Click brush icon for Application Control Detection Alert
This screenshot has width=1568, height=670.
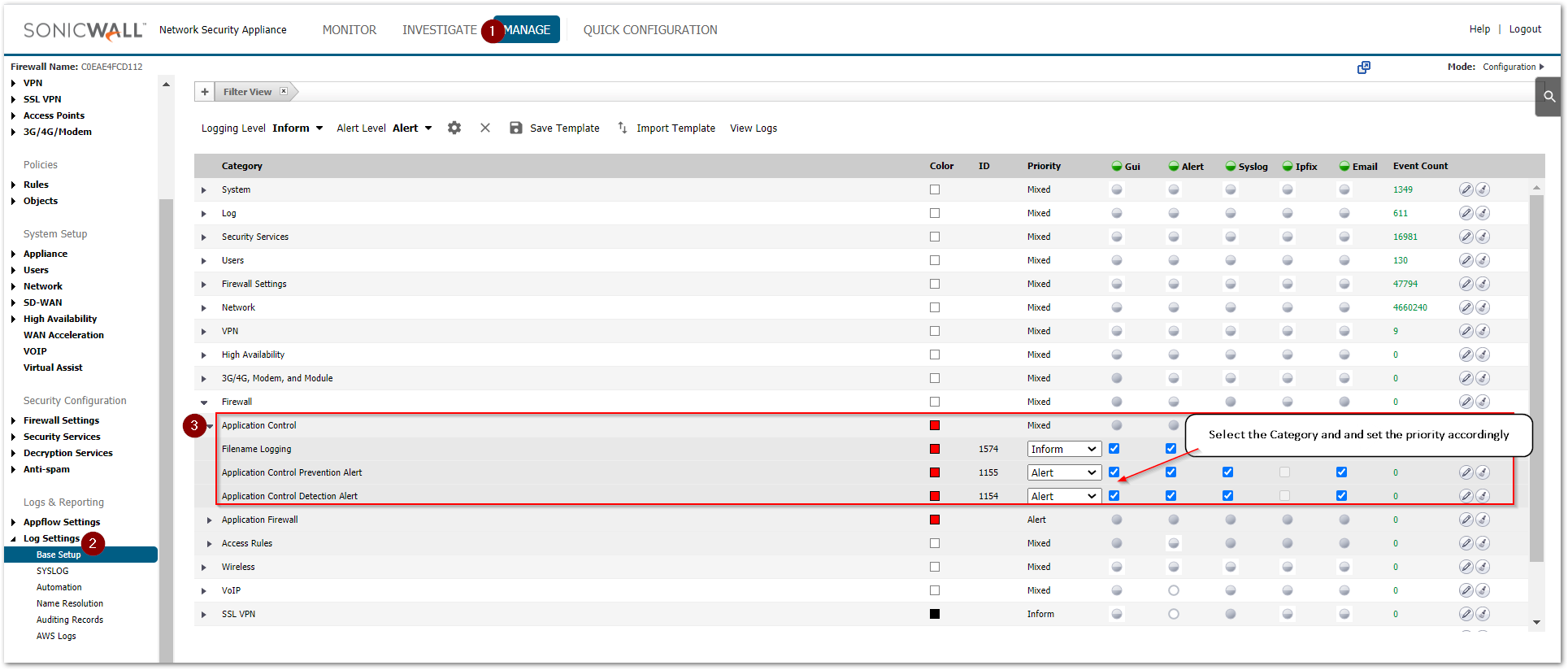[1483, 496]
